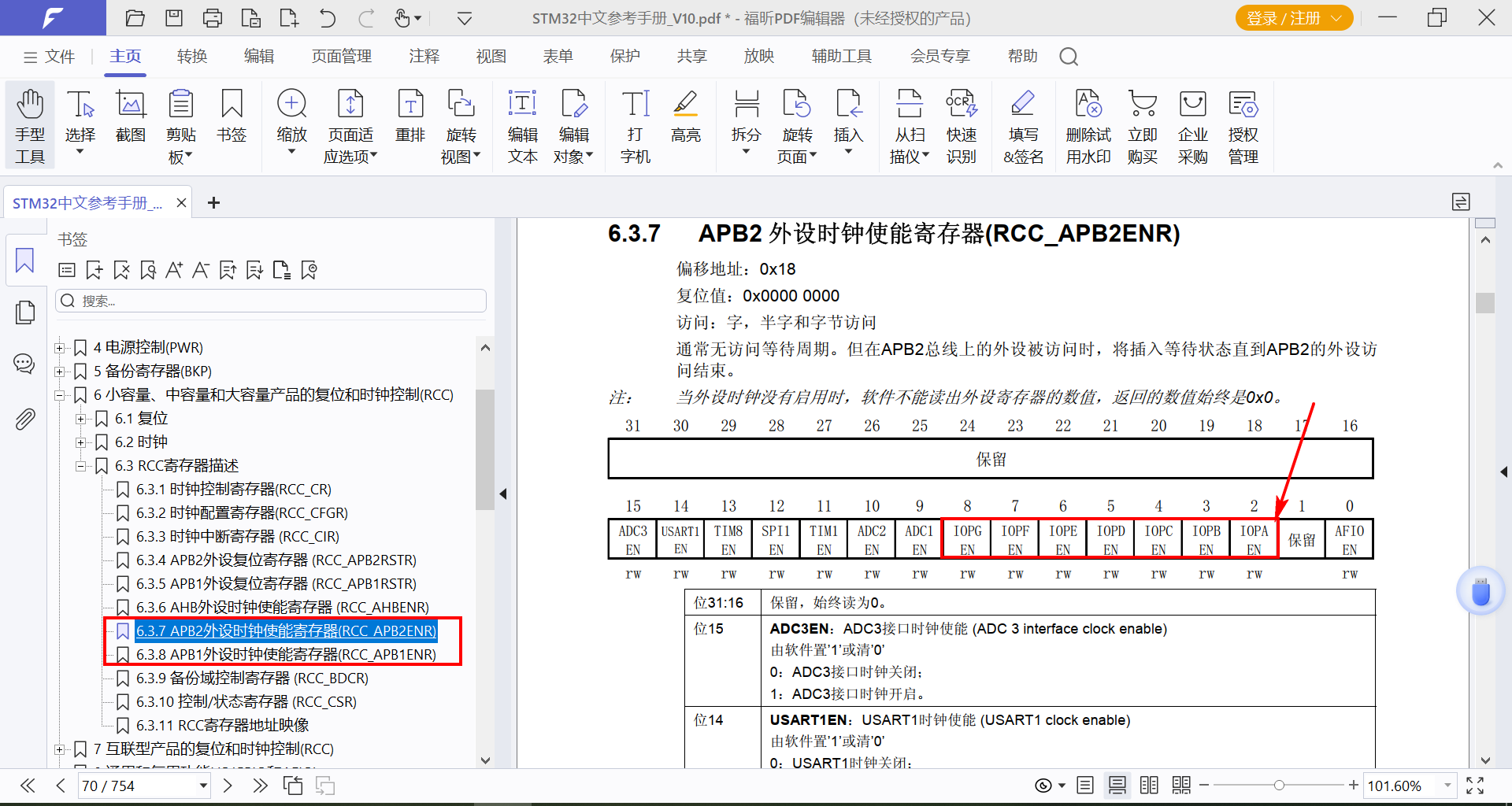The width and height of the screenshot is (1512, 806).
Task: Click the Screenshot (截图) tool
Action: (131, 116)
